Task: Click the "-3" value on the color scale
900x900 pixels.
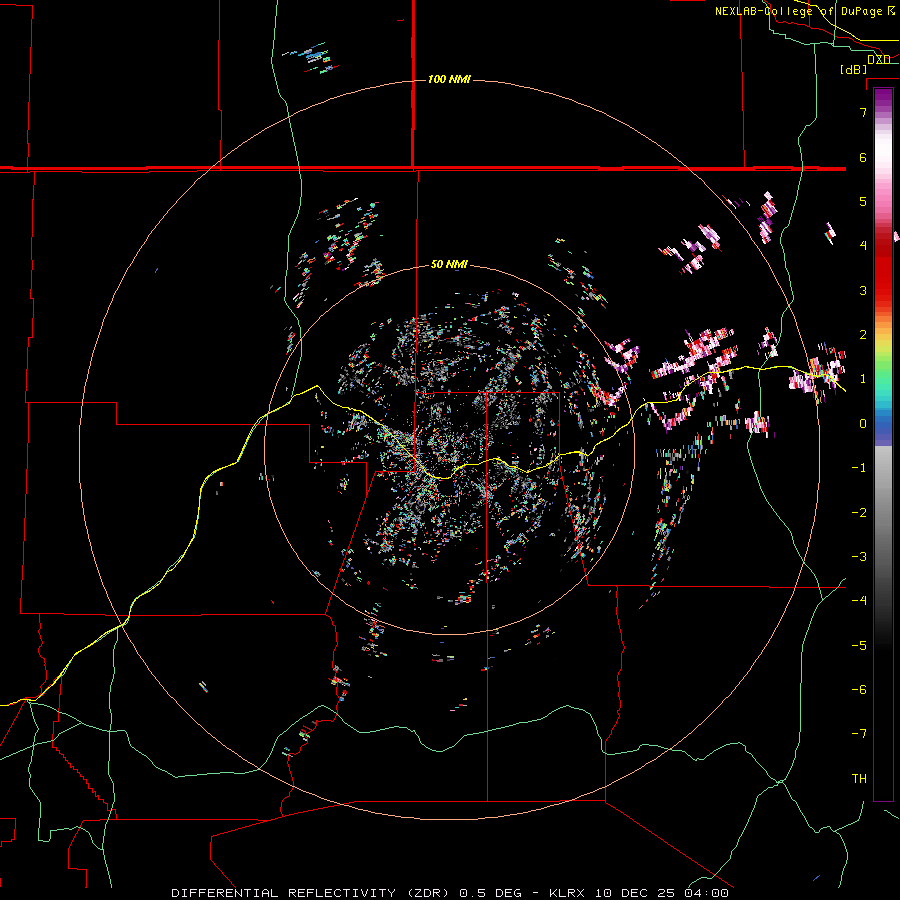Action: [859, 557]
